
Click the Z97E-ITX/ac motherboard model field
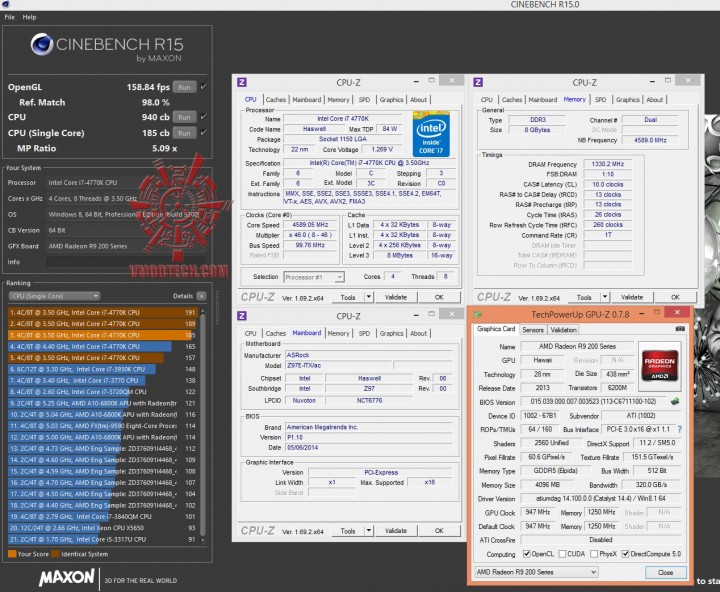(339, 366)
